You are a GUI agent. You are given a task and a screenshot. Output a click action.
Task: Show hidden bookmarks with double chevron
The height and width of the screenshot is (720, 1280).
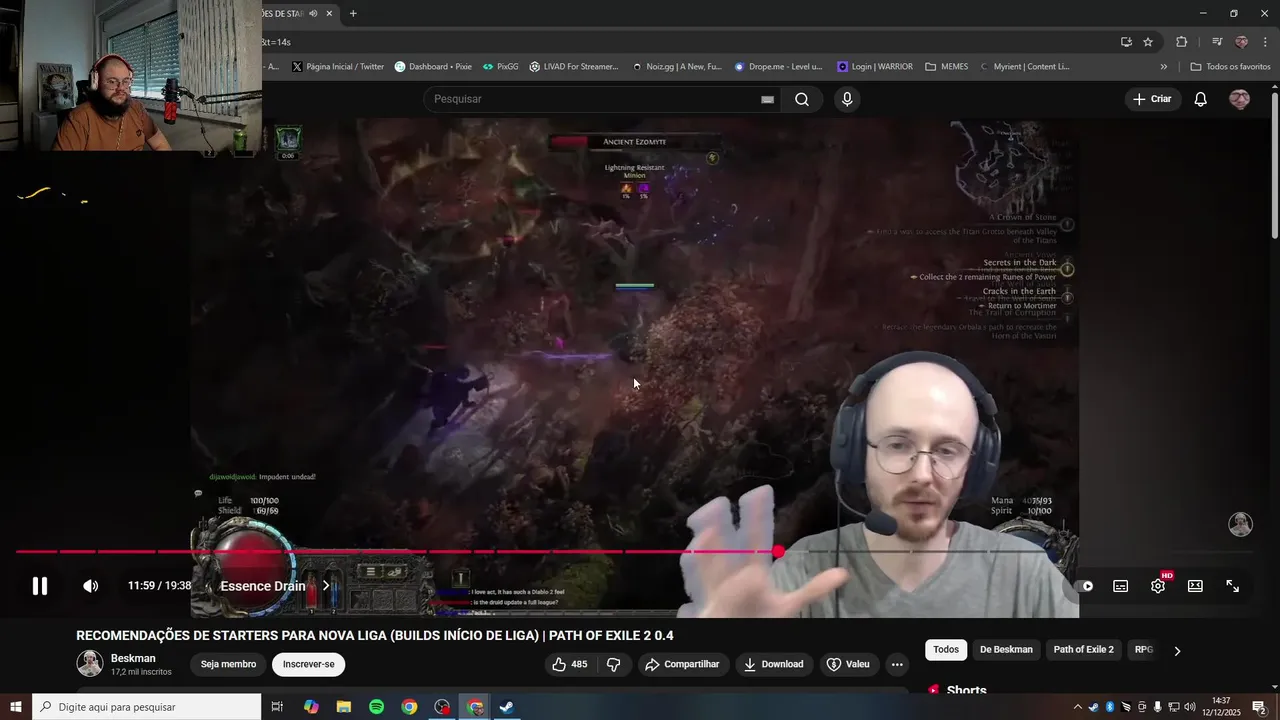click(x=1163, y=67)
